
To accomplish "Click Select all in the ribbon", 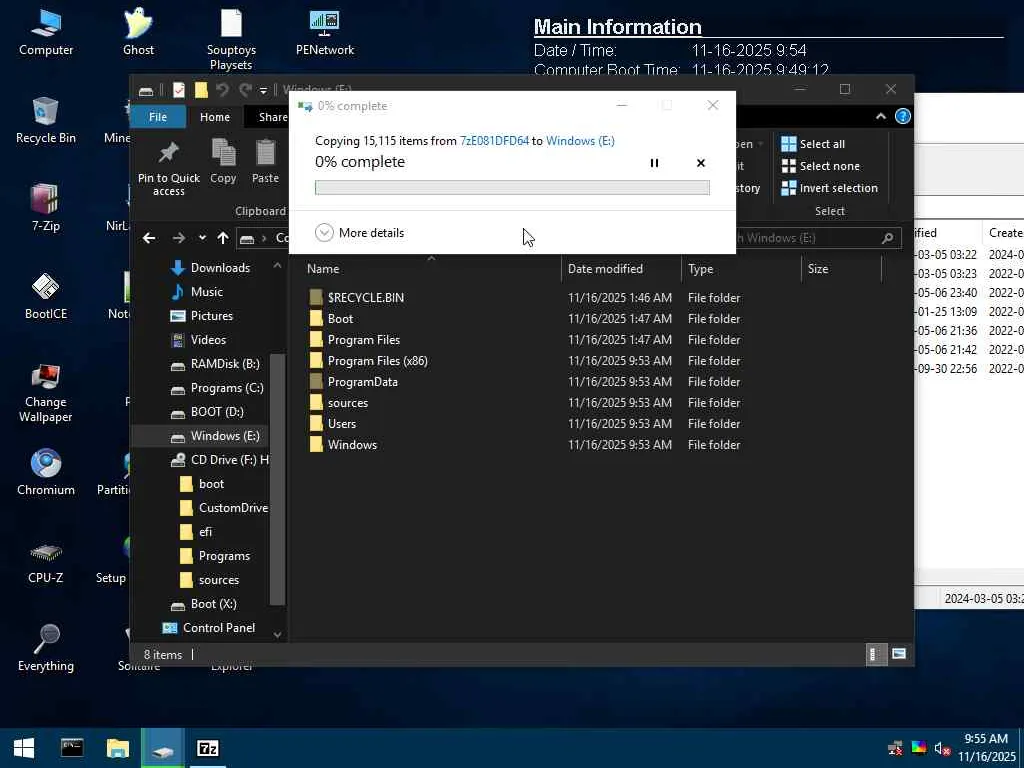I will click(813, 144).
